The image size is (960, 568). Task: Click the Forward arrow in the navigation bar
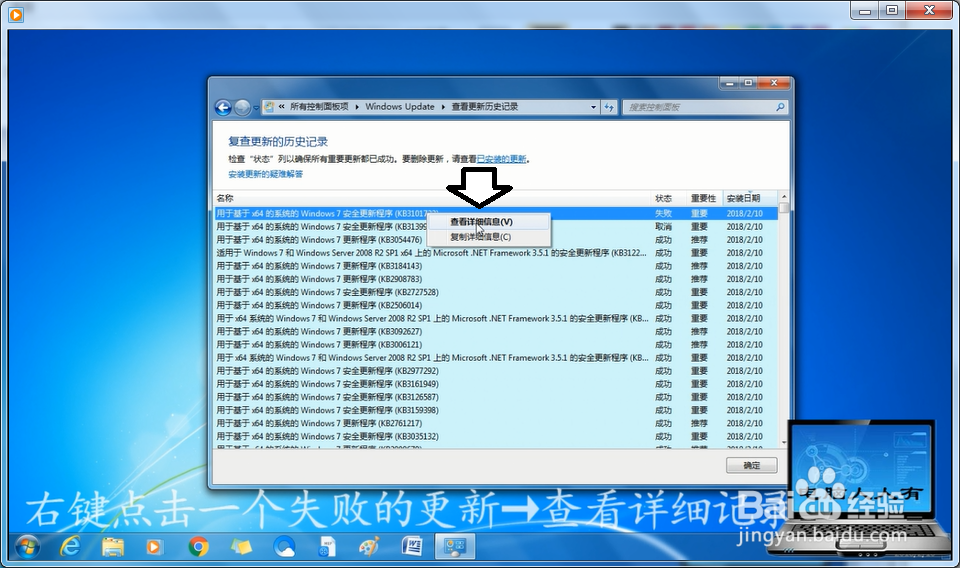242,108
